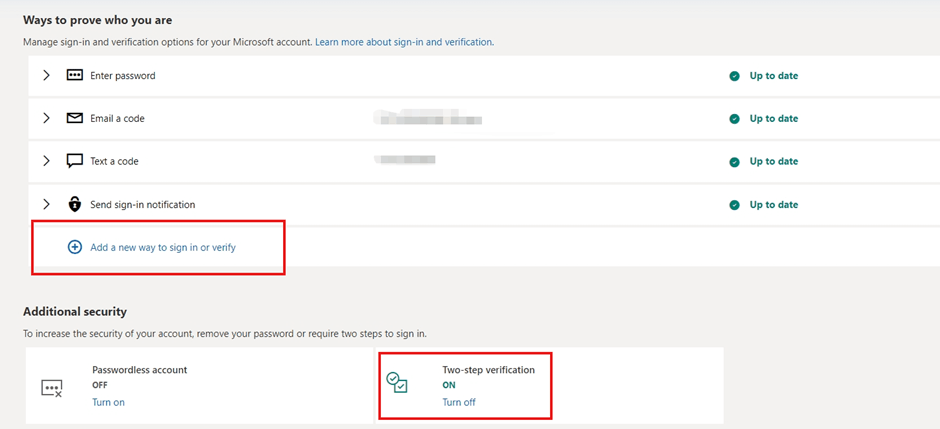Click the Two-step verification checkmark icon
This screenshot has height=429, width=940.
pos(397,382)
